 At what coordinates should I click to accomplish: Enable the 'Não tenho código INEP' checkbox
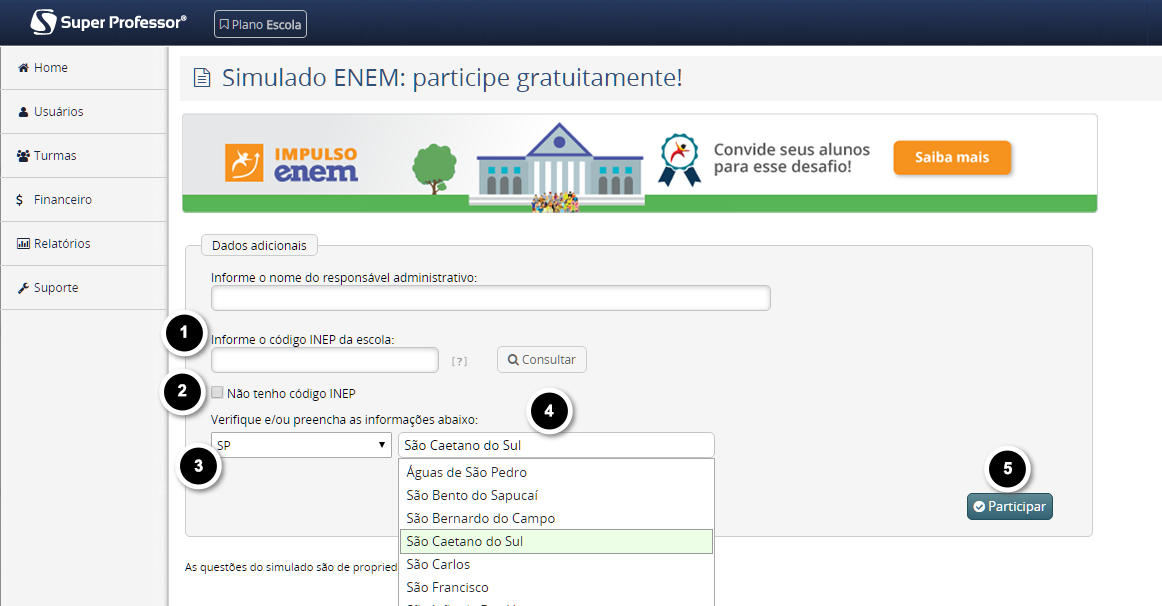[217, 392]
